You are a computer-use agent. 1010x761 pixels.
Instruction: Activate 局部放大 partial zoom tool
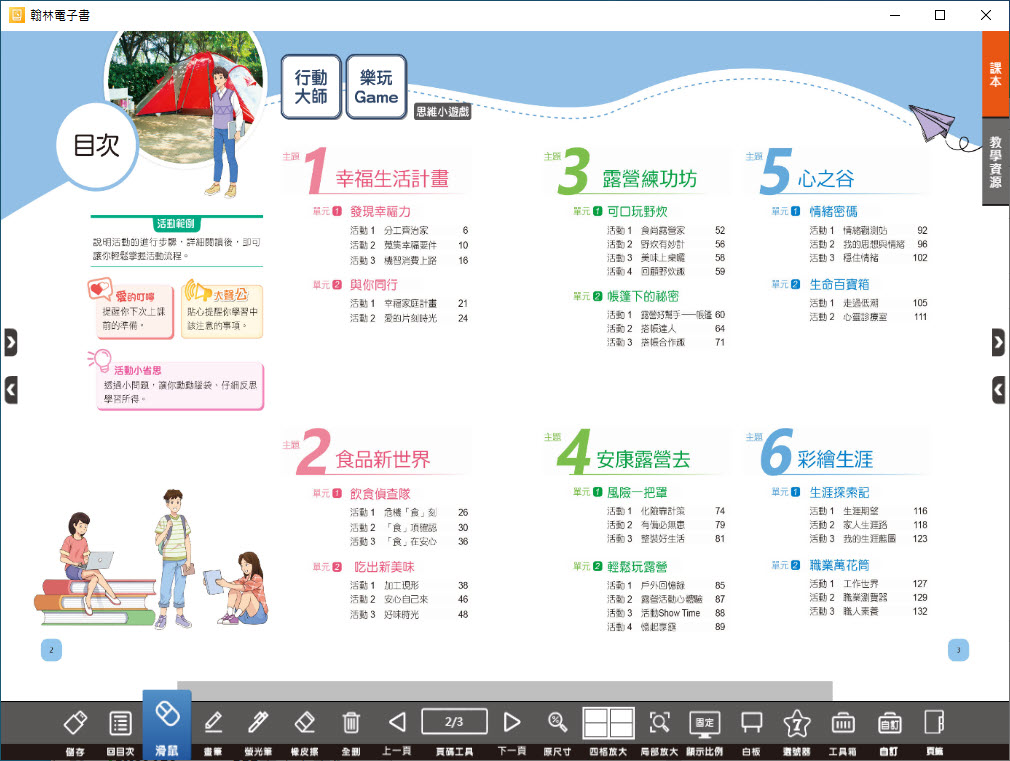(x=659, y=723)
